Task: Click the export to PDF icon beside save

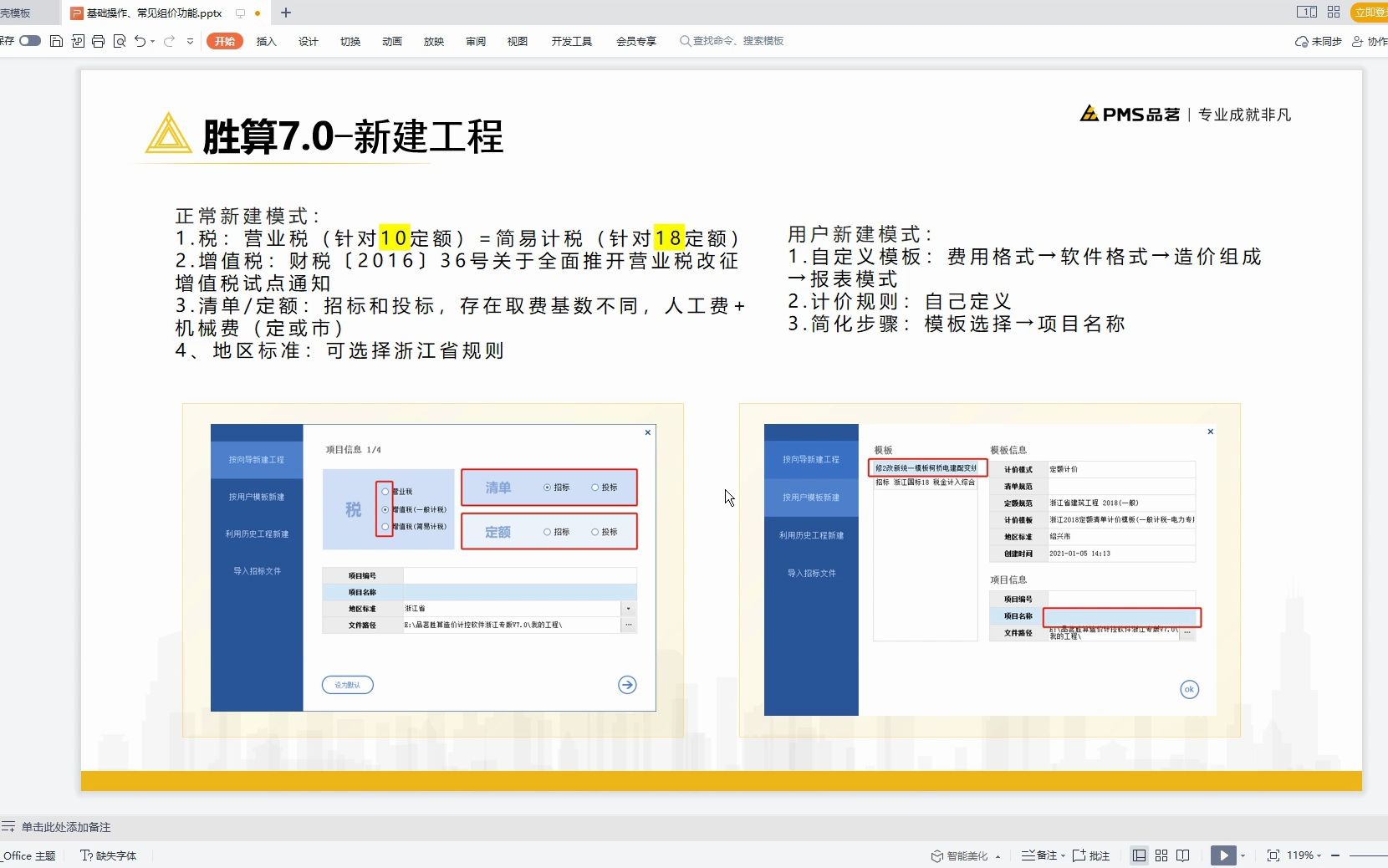Action: (78, 41)
